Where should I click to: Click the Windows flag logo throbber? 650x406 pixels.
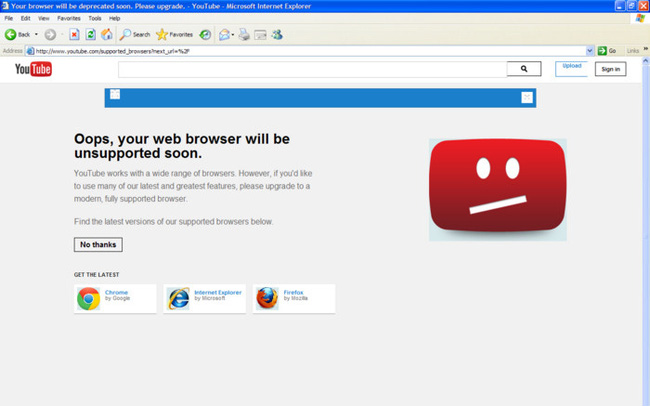coord(641,18)
